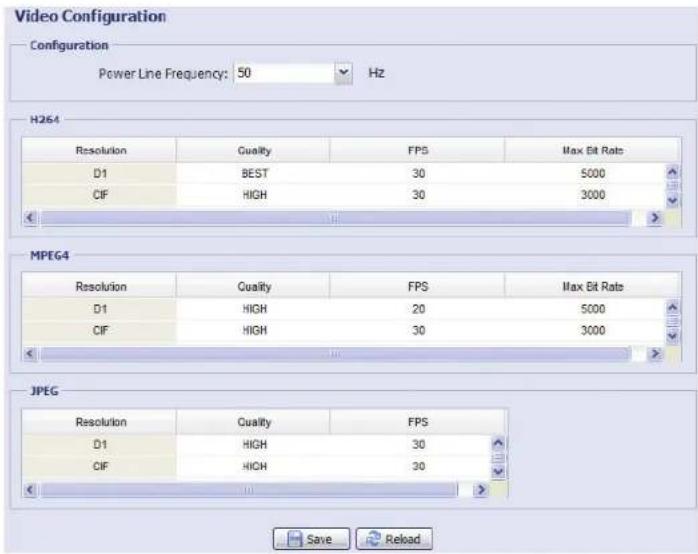Image resolution: width=698 pixels, height=554 pixels.
Task: Click the up arrow in the JPEG table
Action: [x=498, y=443]
